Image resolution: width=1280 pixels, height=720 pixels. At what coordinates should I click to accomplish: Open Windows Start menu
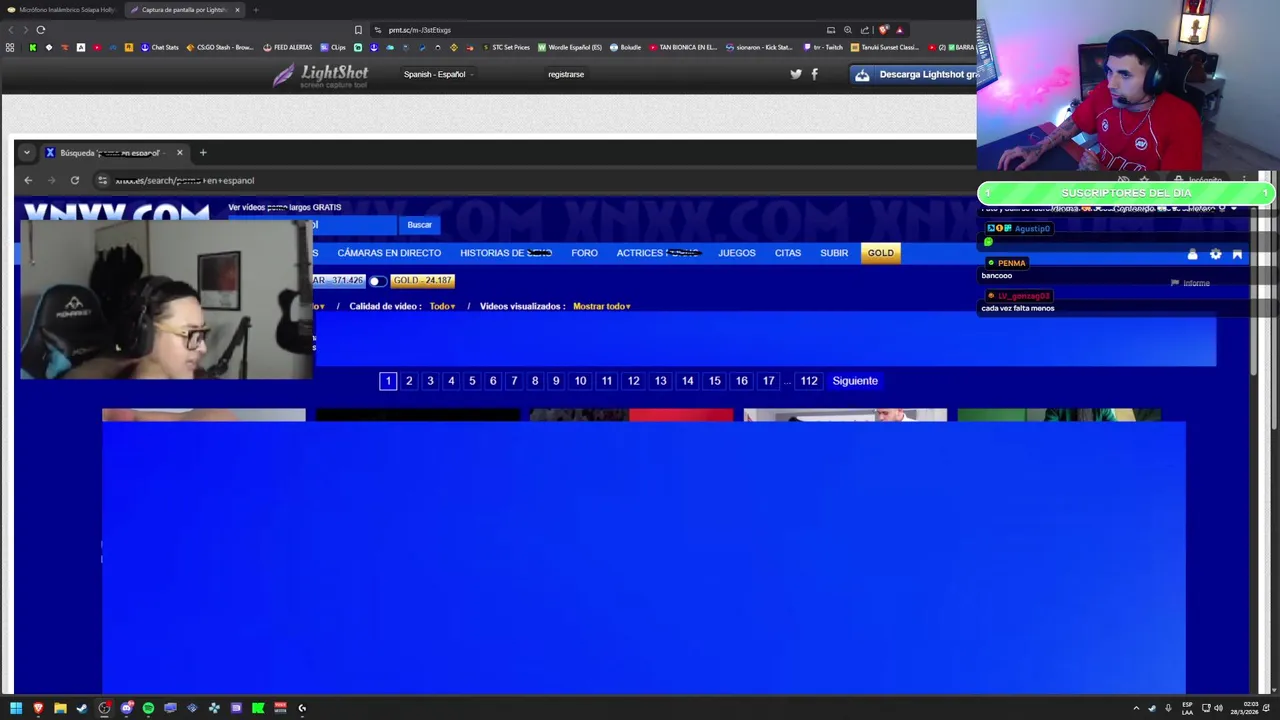pos(16,708)
